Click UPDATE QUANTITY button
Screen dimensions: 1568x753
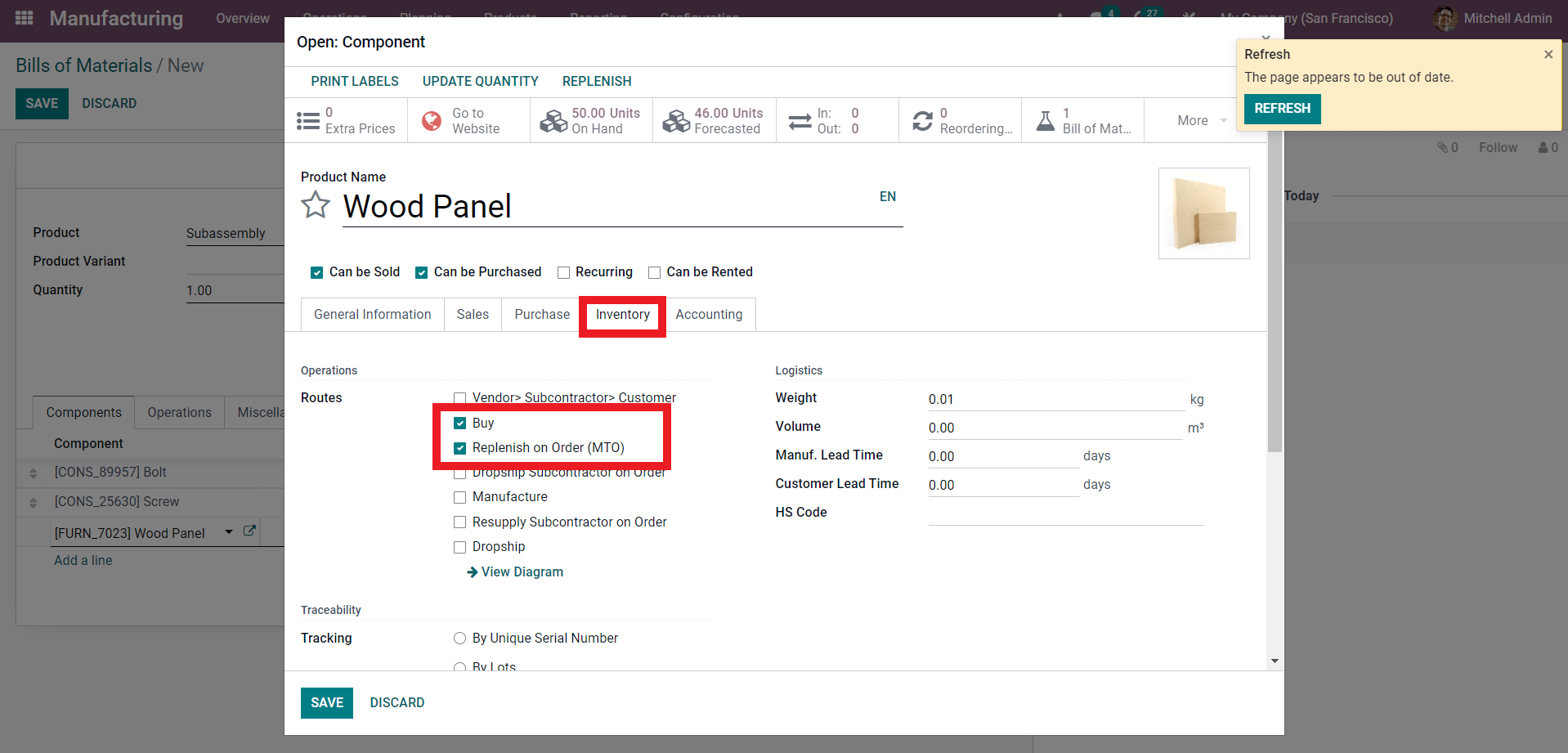[481, 81]
